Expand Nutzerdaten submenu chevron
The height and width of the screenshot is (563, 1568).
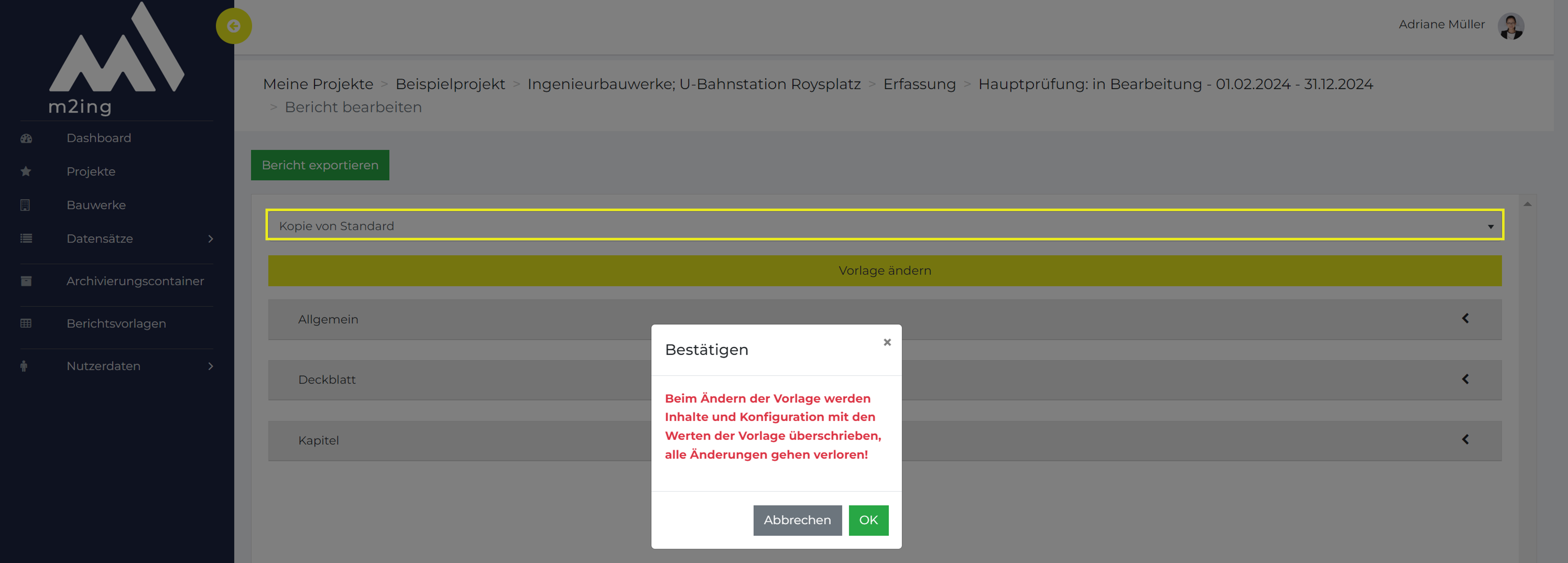[211, 366]
